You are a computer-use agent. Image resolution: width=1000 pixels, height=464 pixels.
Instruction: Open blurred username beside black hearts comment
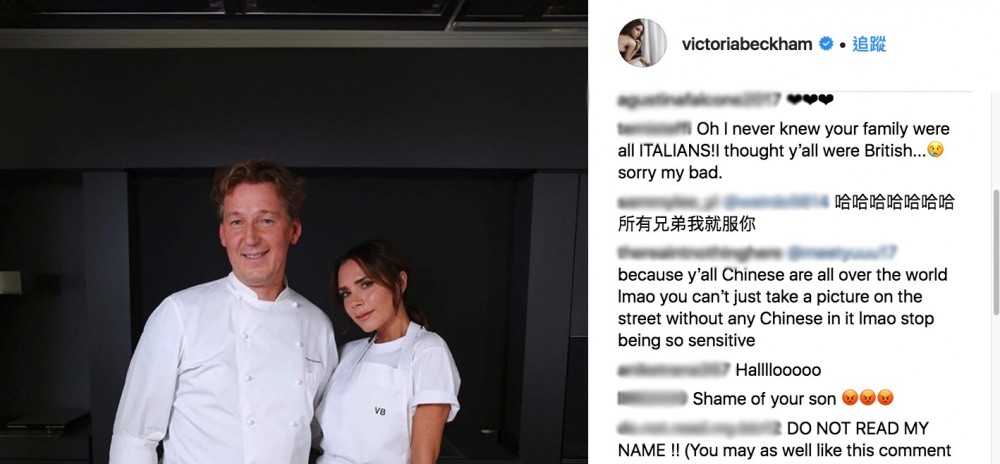click(x=700, y=100)
